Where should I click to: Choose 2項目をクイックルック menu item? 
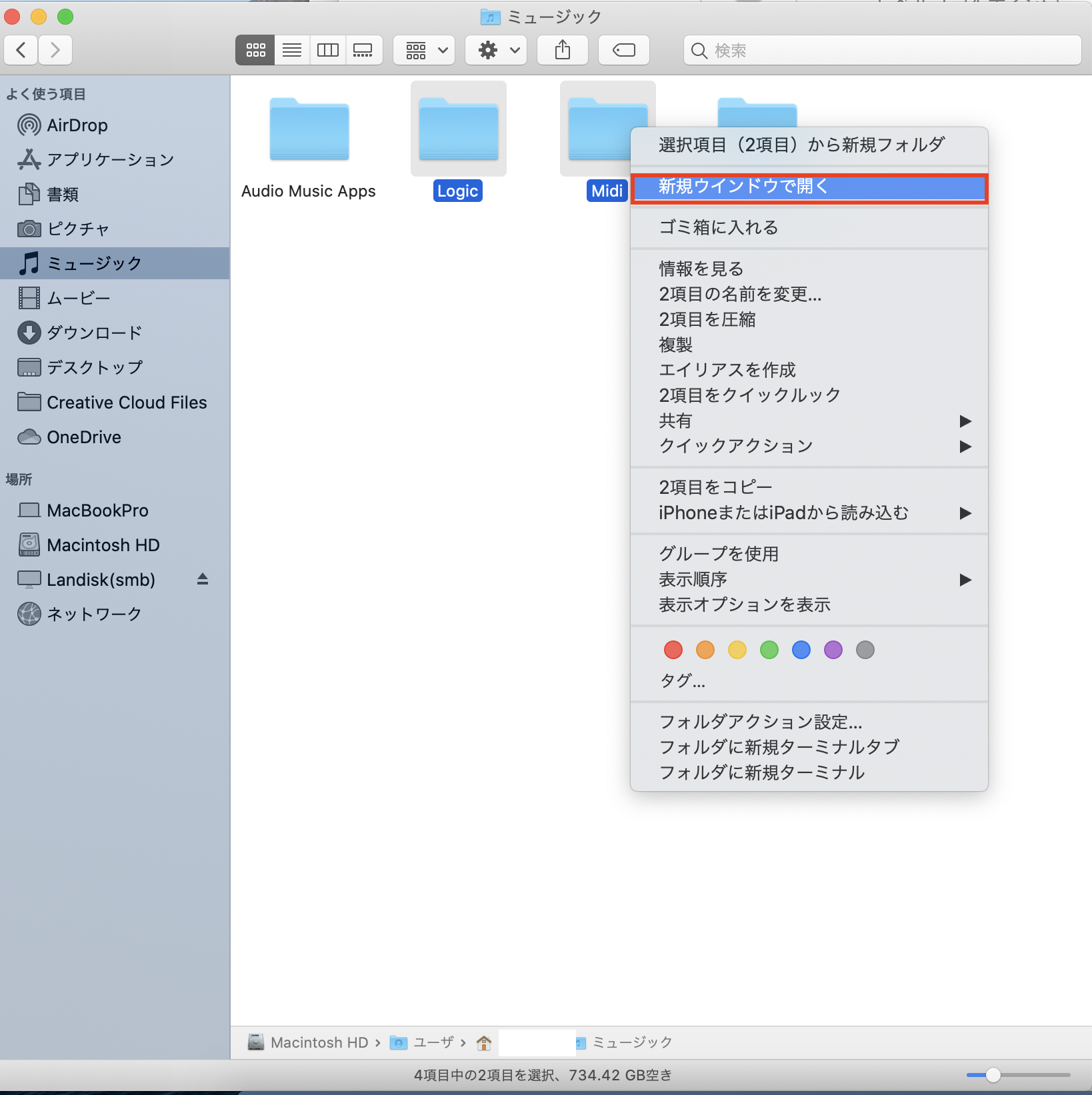[809, 396]
